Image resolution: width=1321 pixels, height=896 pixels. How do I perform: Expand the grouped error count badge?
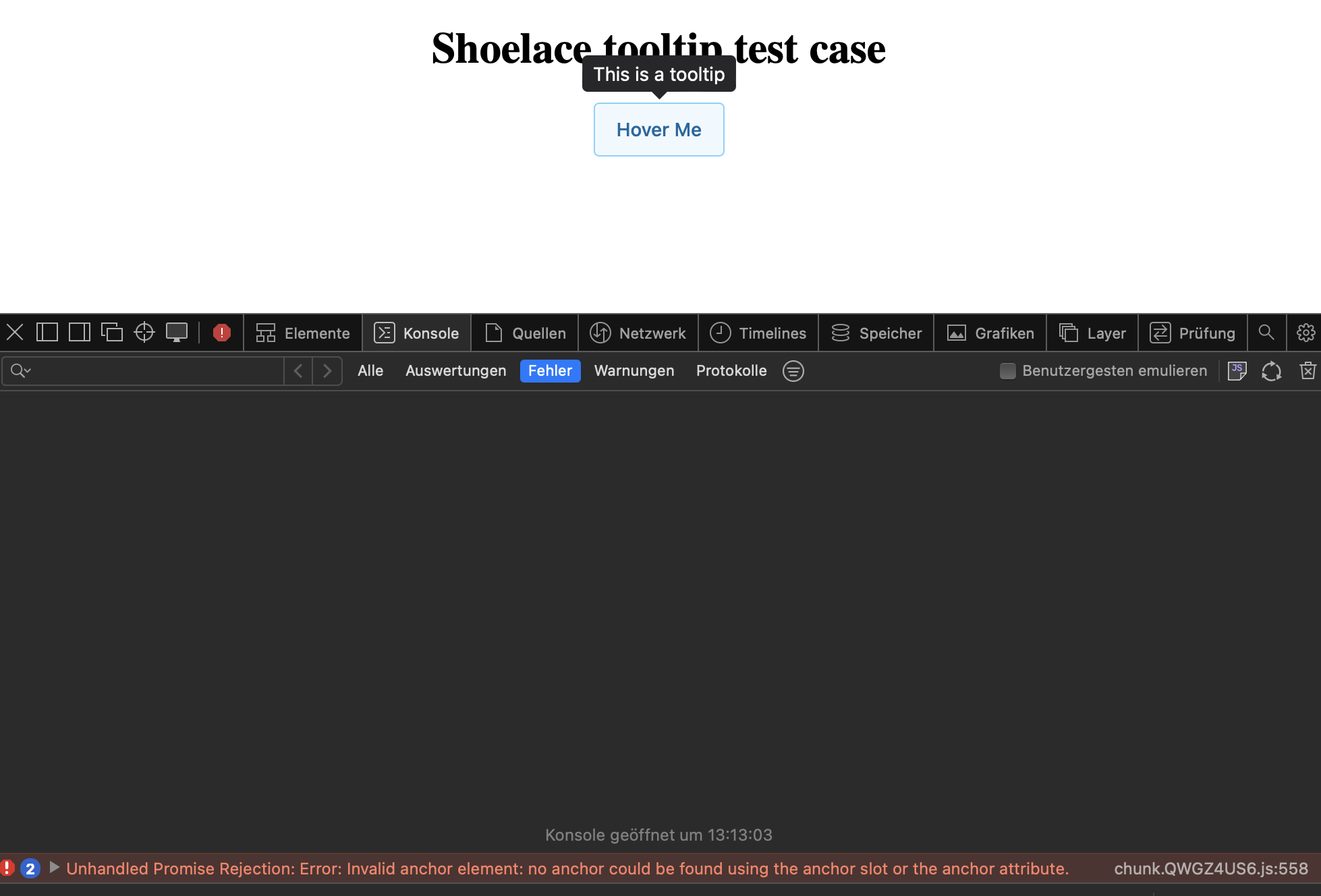(x=30, y=869)
